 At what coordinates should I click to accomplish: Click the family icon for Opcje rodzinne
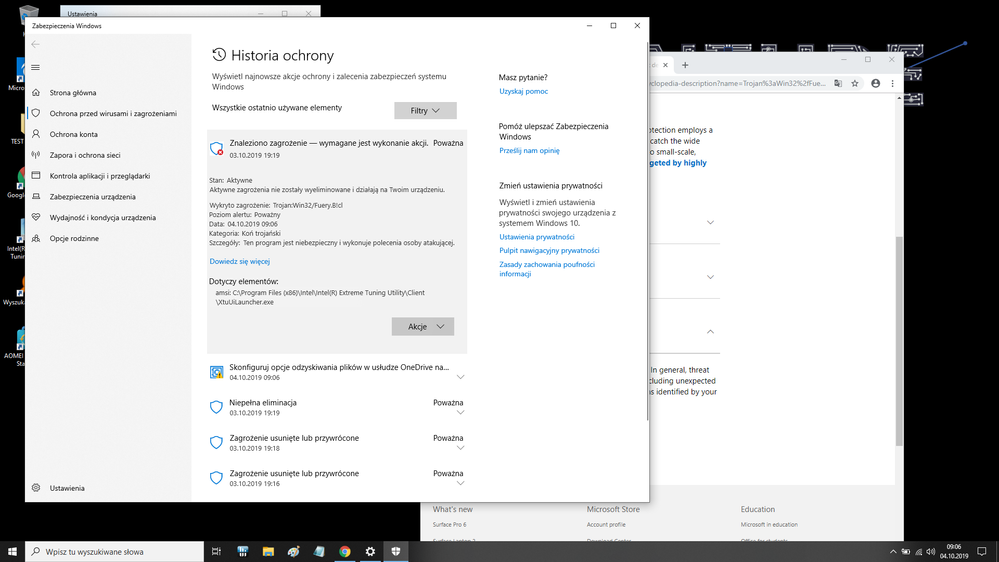pos(36,238)
